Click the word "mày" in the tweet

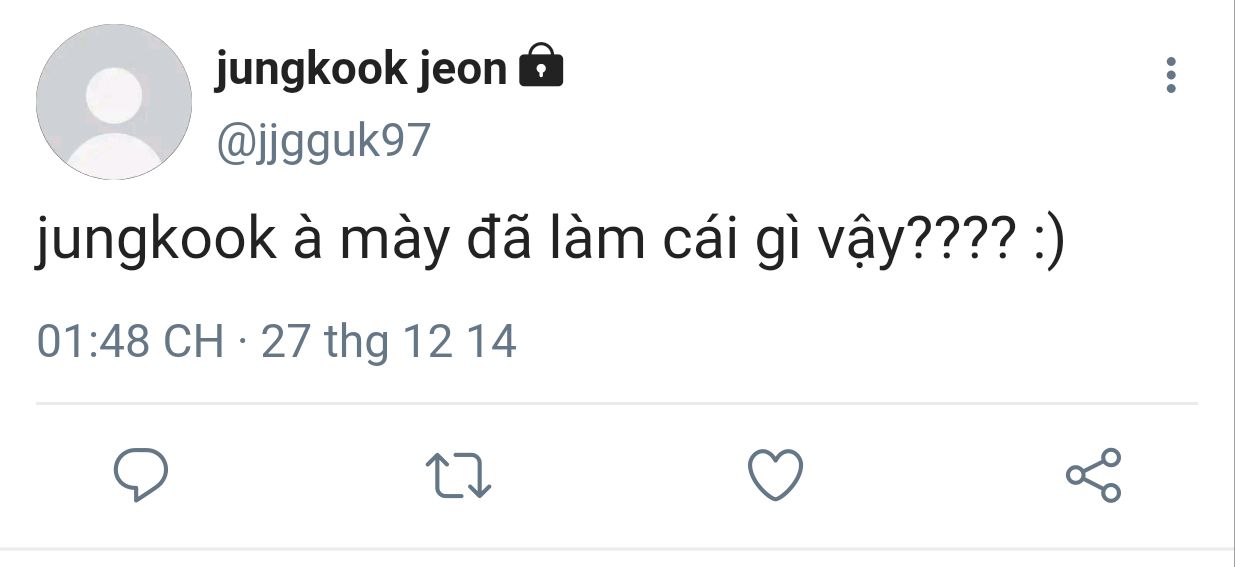click(394, 241)
